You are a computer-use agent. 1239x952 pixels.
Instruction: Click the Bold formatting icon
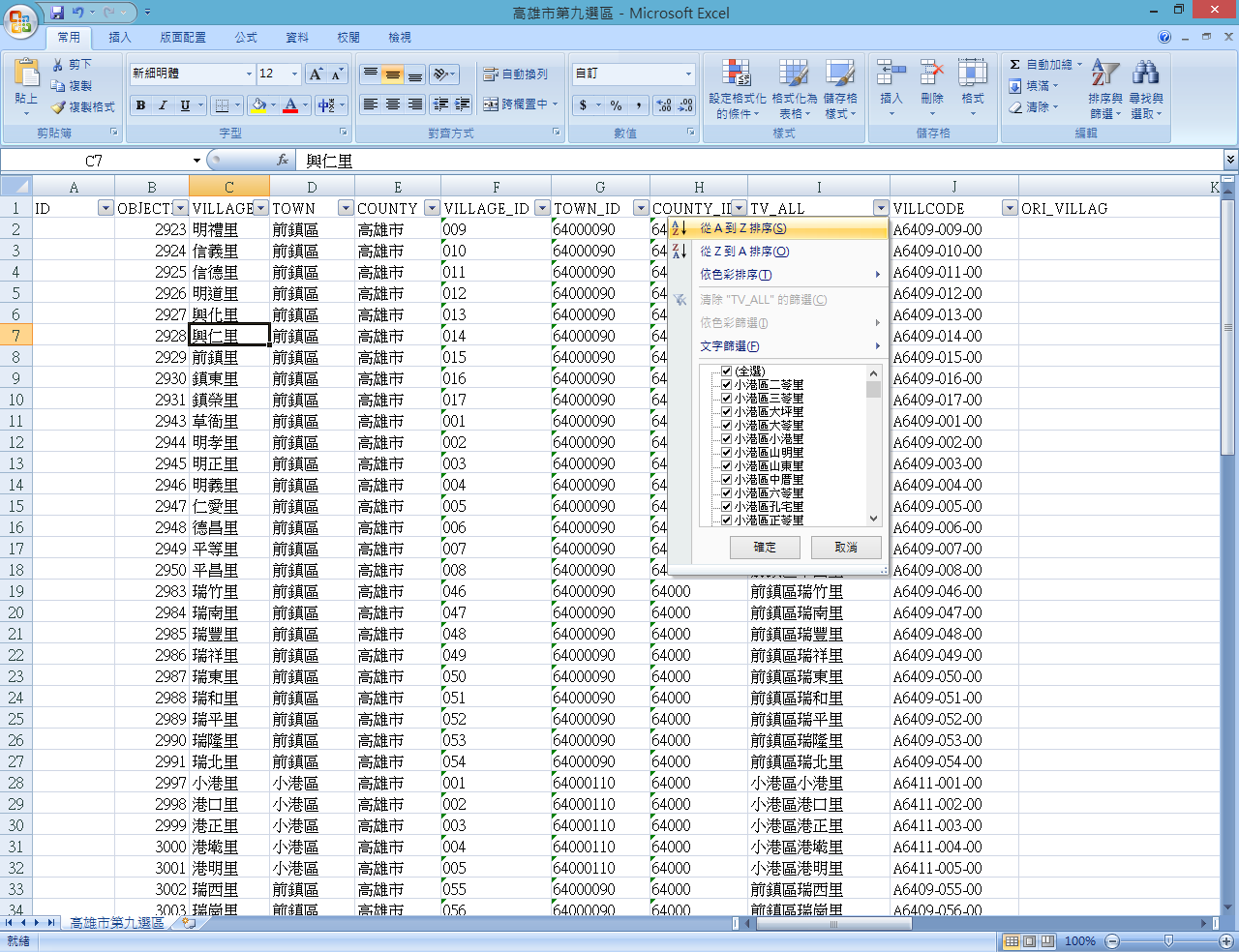pos(141,105)
